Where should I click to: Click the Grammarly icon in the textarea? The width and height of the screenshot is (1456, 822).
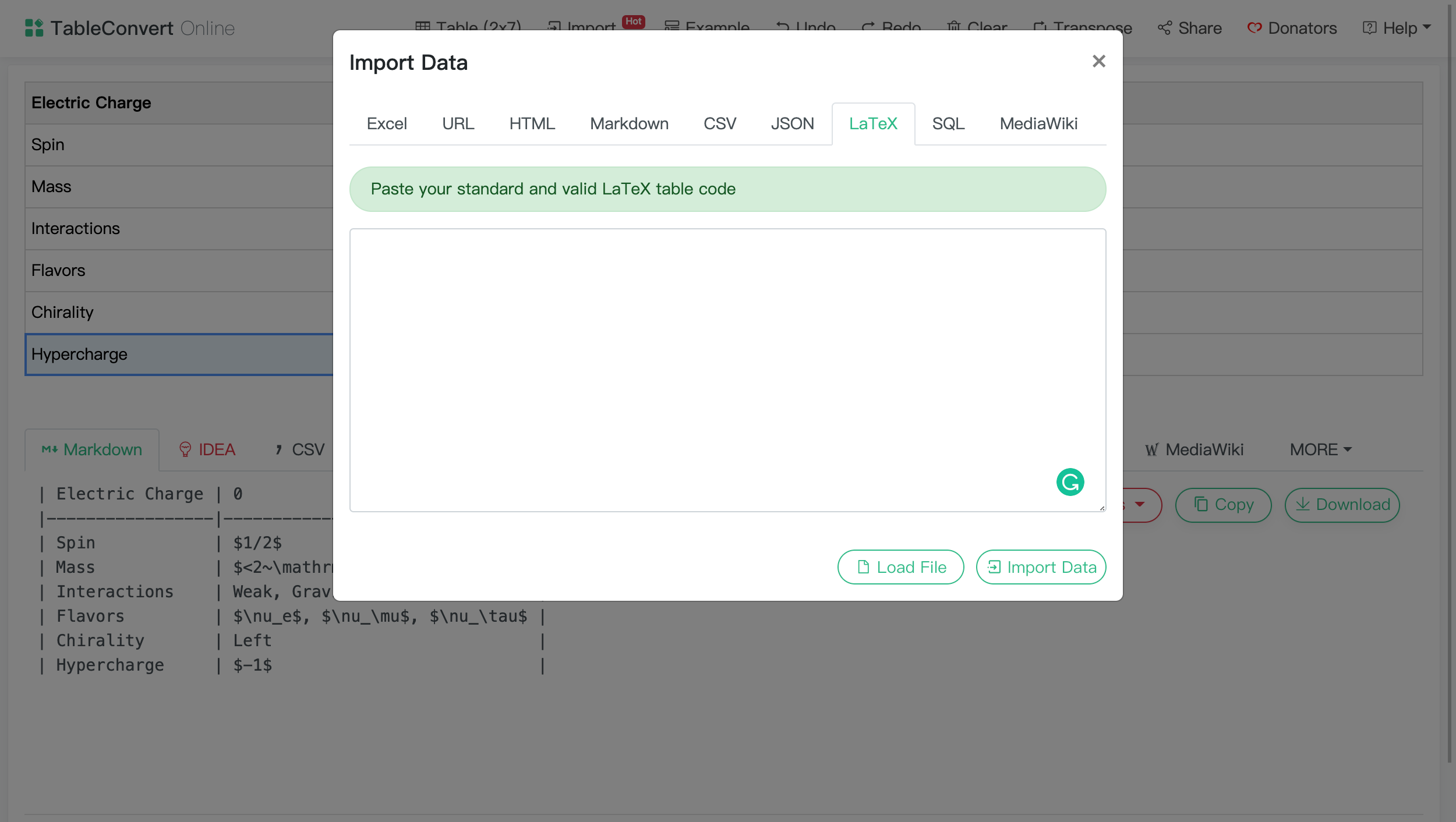(1070, 481)
